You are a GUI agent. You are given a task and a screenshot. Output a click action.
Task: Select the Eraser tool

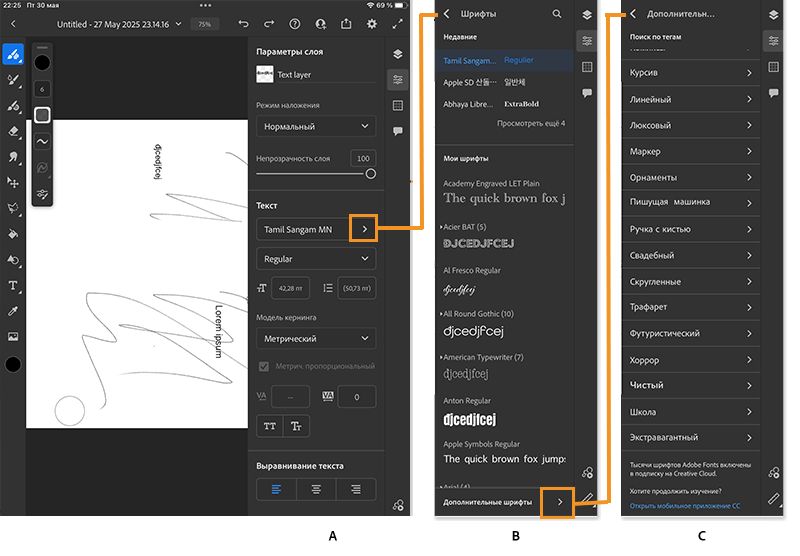13,132
